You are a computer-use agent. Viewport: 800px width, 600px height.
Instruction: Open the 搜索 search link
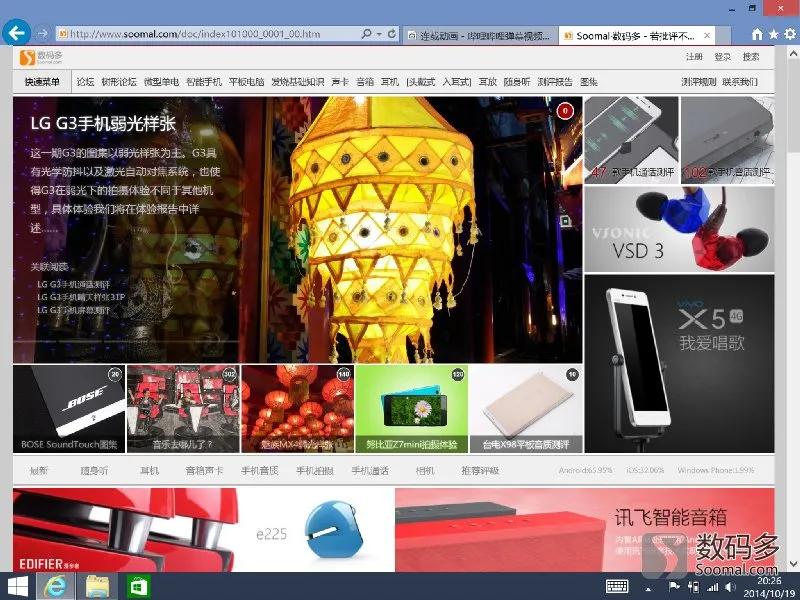tap(751, 57)
